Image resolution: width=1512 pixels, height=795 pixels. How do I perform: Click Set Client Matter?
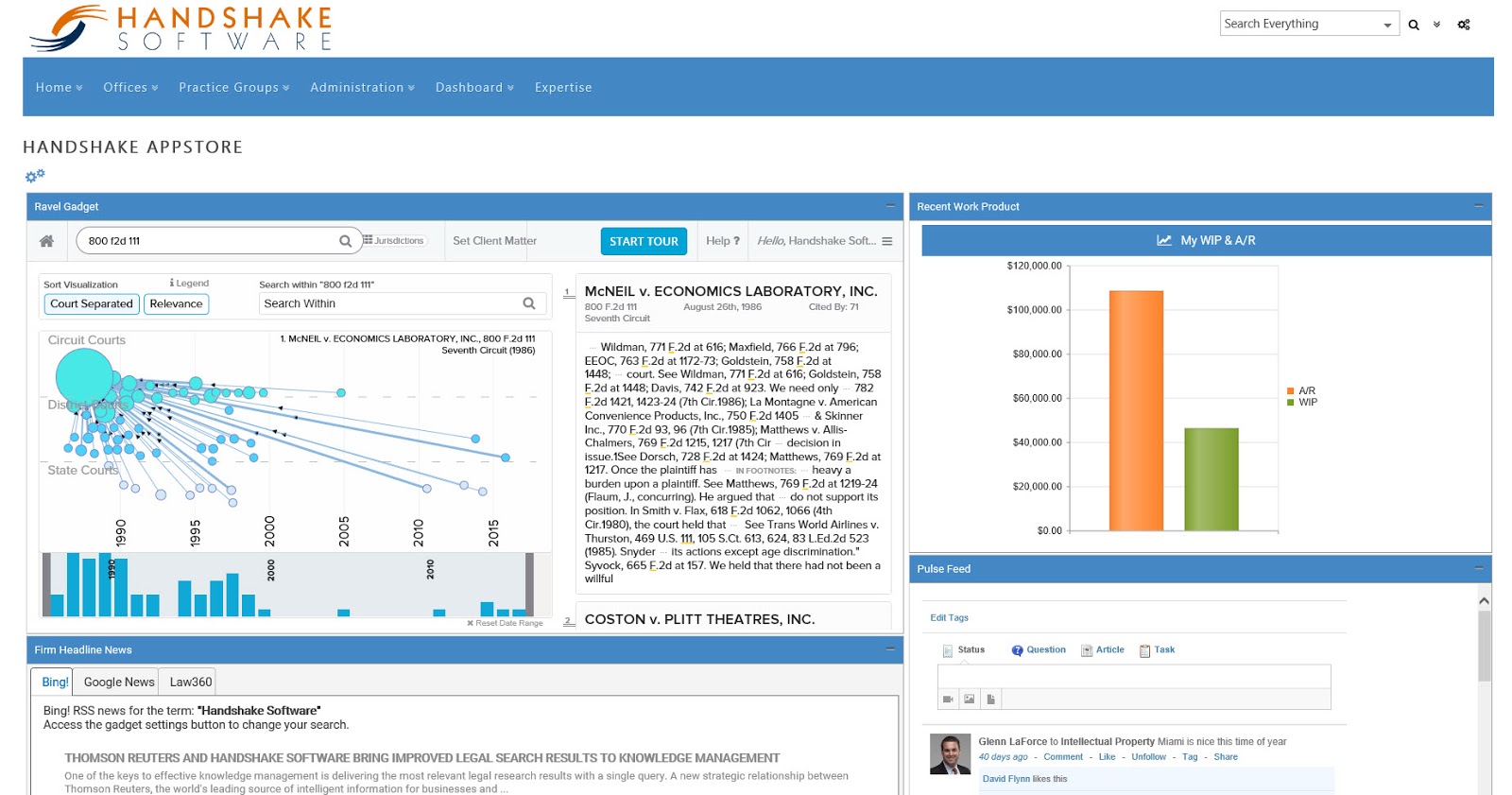pyautogui.click(x=494, y=241)
